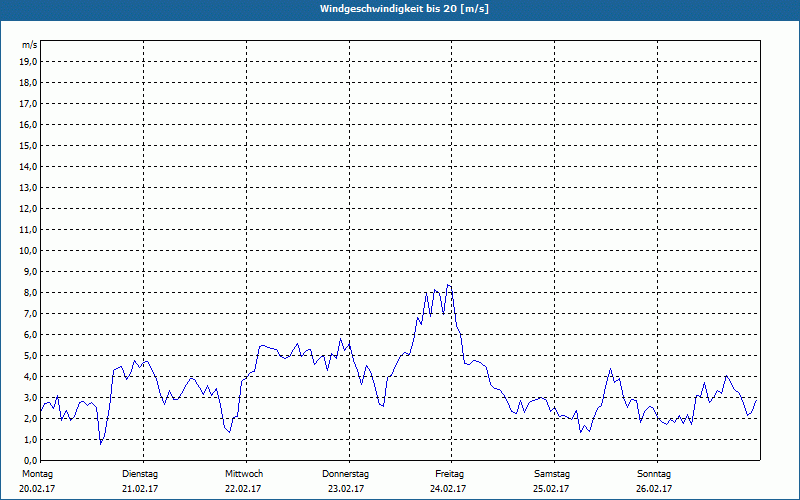Click the date label 24.02.17
800x500 pixels.
449,489
